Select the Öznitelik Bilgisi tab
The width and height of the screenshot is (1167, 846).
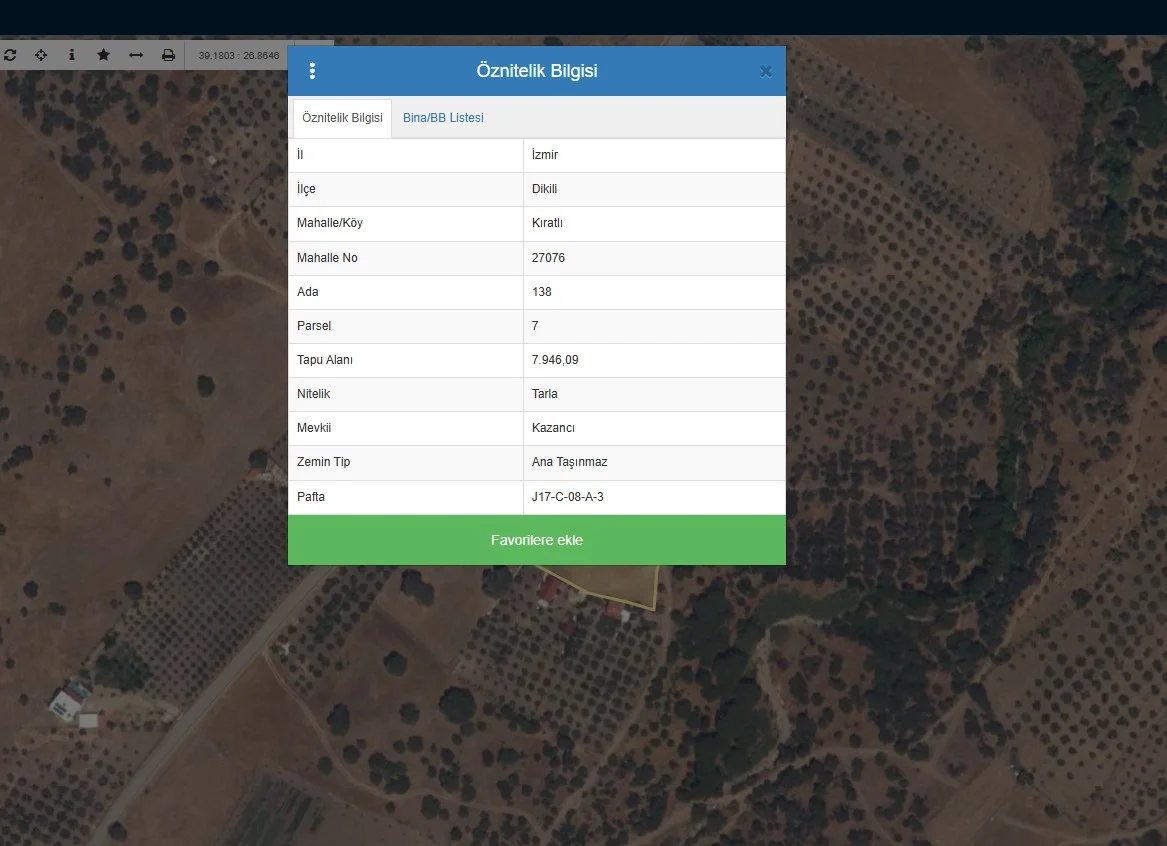[x=342, y=118]
